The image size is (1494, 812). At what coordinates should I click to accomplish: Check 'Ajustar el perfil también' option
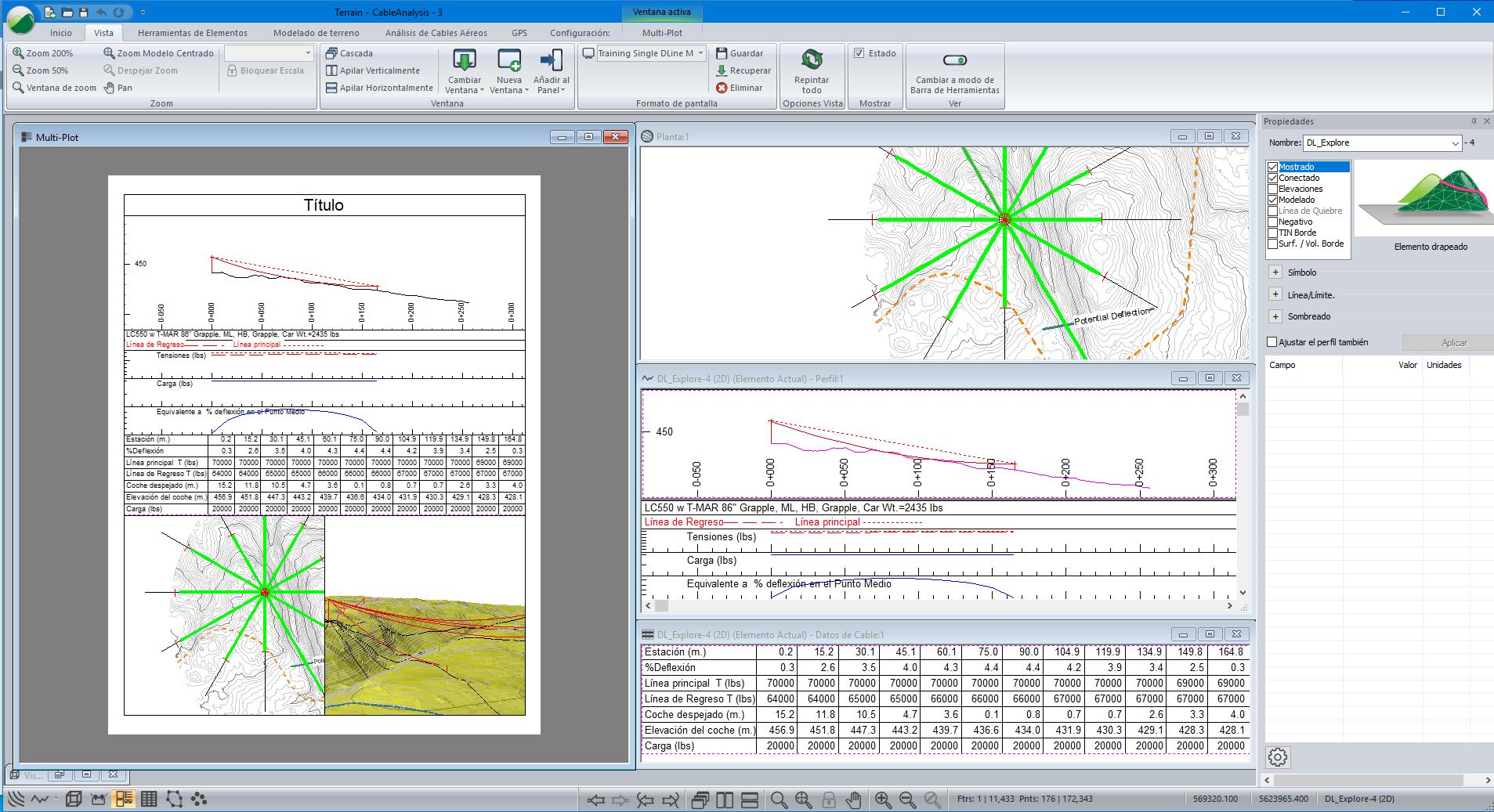coord(1272,342)
